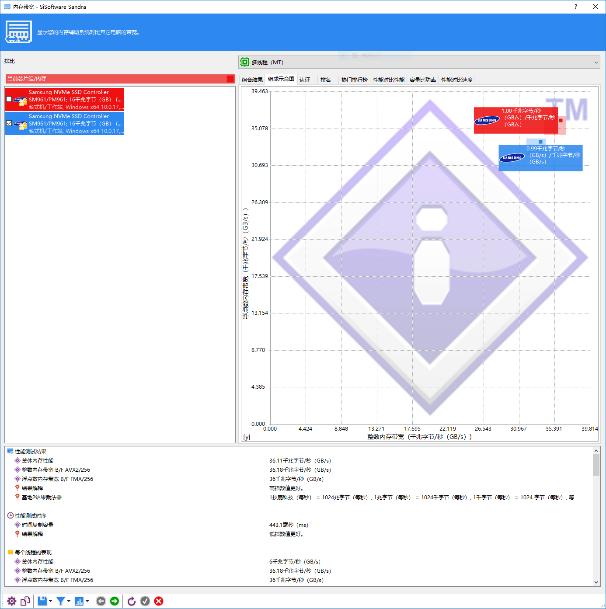Screen dimensions: 606x609
Task: Select the 443.1 ms timing value
Action: [x=289, y=525]
